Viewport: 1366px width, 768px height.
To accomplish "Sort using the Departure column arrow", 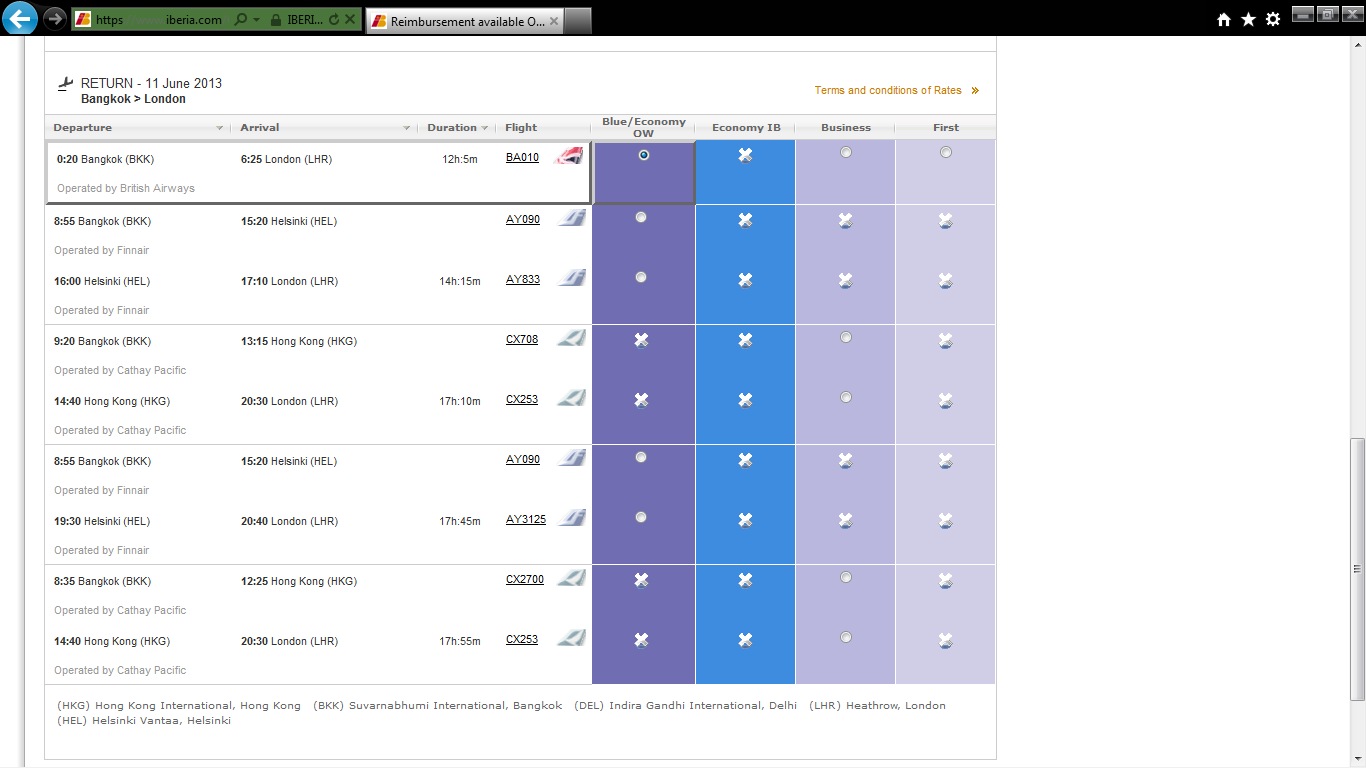I will coord(220,128).
